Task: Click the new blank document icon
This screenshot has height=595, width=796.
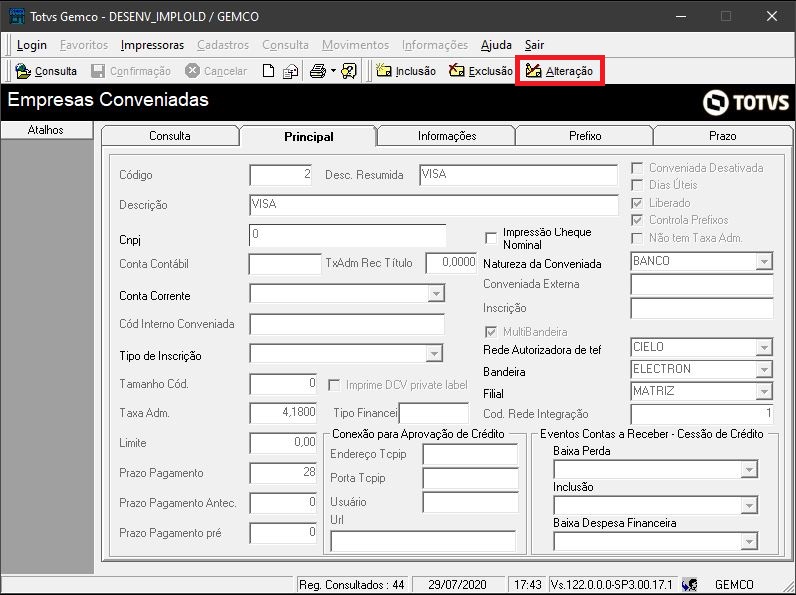Action: pyautogui.click(x=268, y=71)
